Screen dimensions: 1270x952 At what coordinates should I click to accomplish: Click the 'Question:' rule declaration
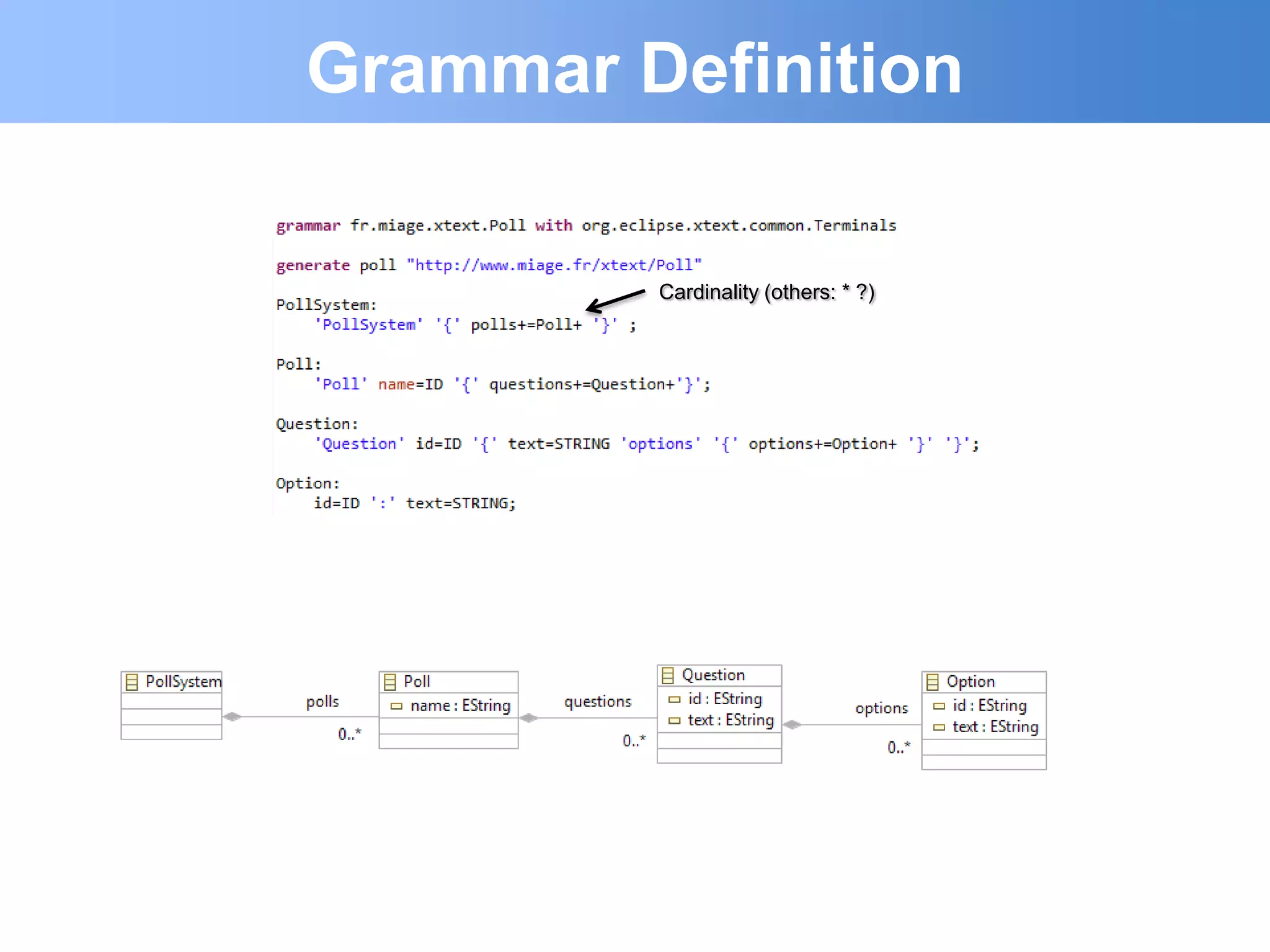pos(317,424)
